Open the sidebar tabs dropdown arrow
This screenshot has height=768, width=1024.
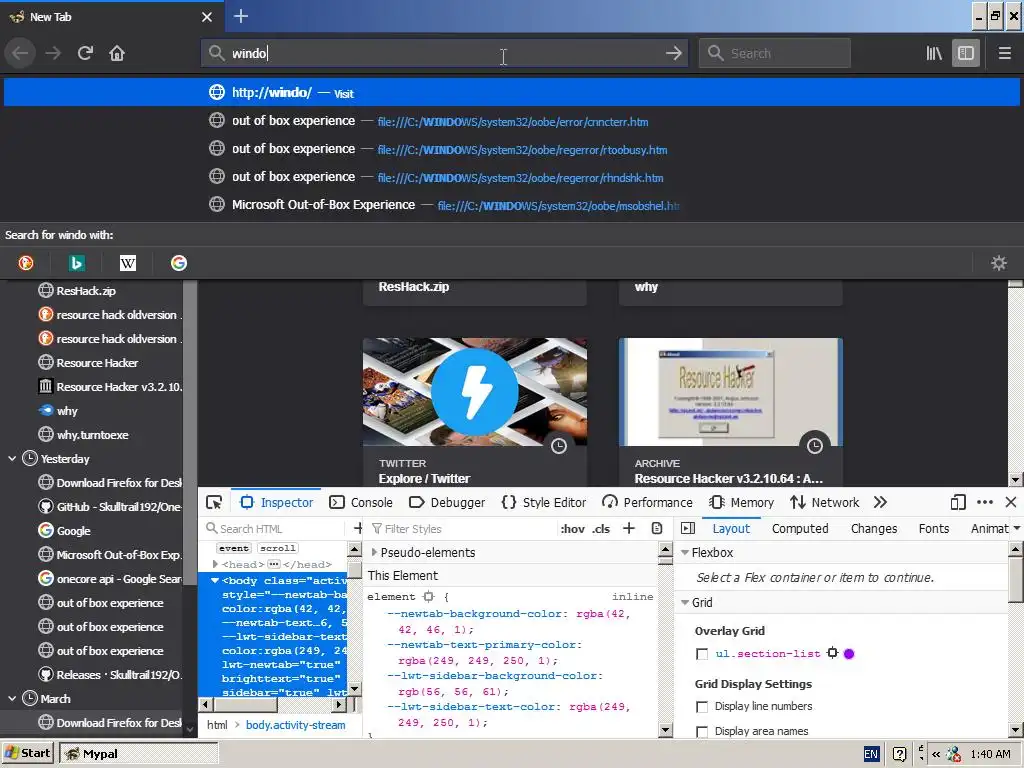coord(1016,528)
